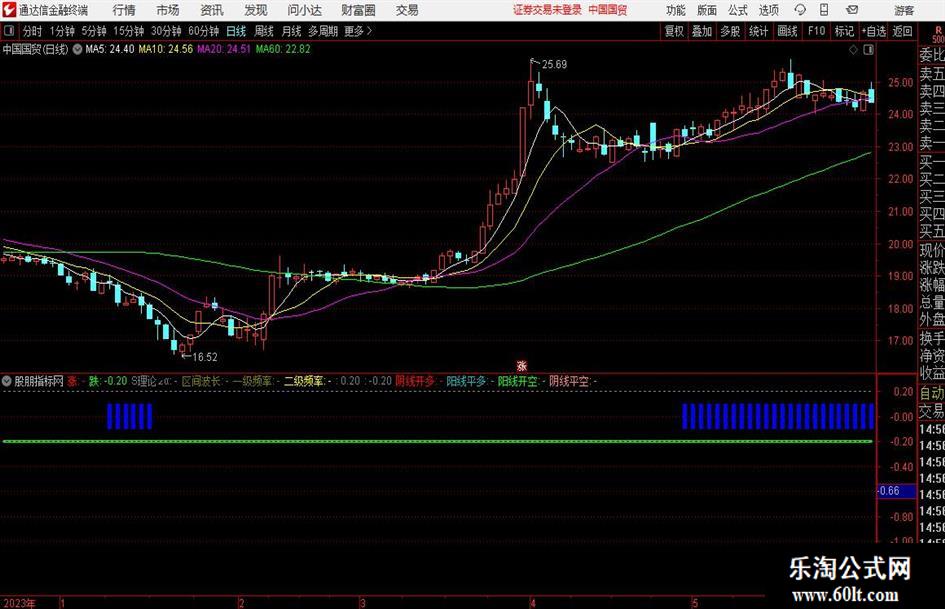Viewport: 945px width, 609px height.
Task: Switch to the 月线 monthly tab
Action: coord(291,31)
